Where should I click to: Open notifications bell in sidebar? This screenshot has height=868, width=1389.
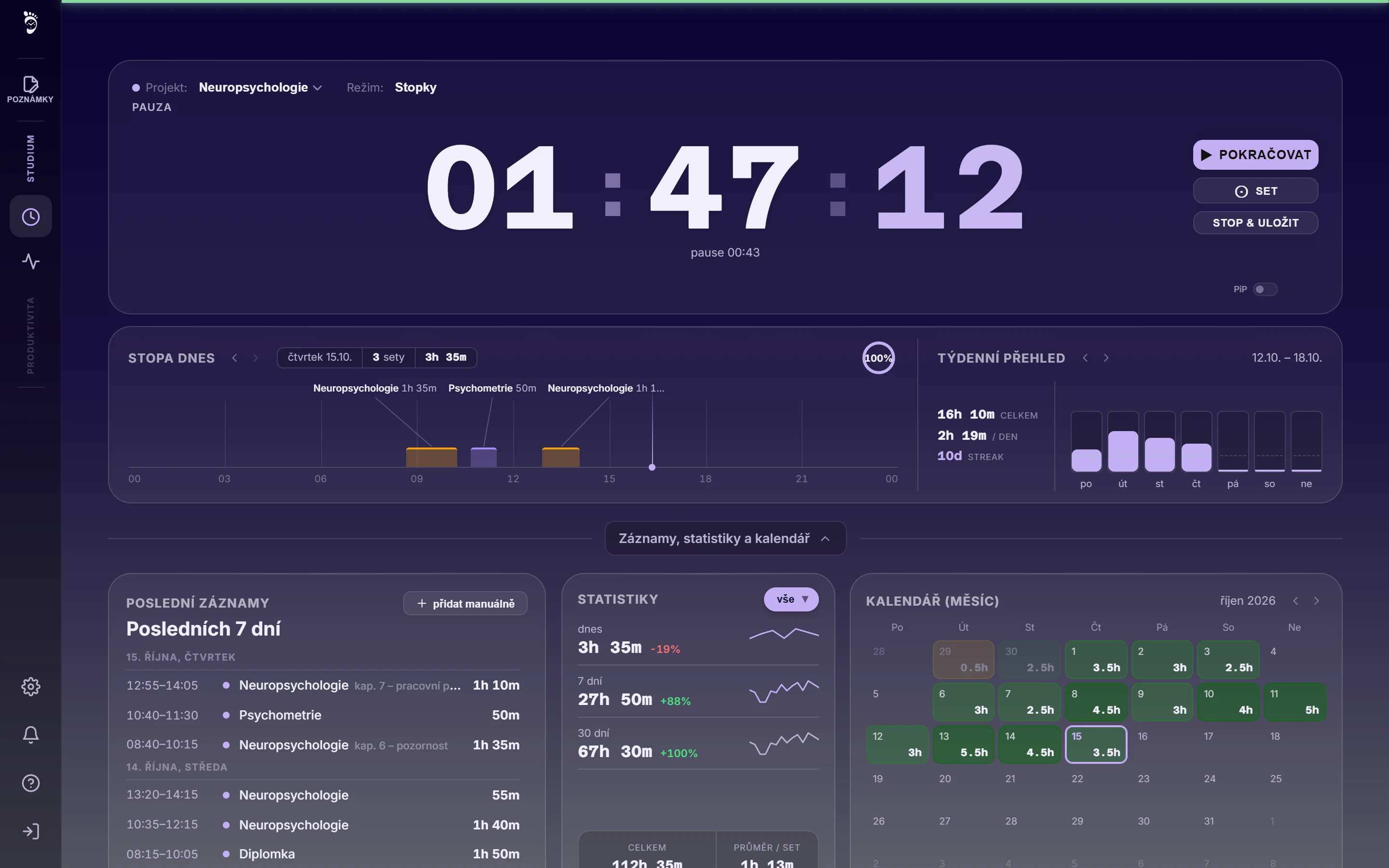click(30, 734)
